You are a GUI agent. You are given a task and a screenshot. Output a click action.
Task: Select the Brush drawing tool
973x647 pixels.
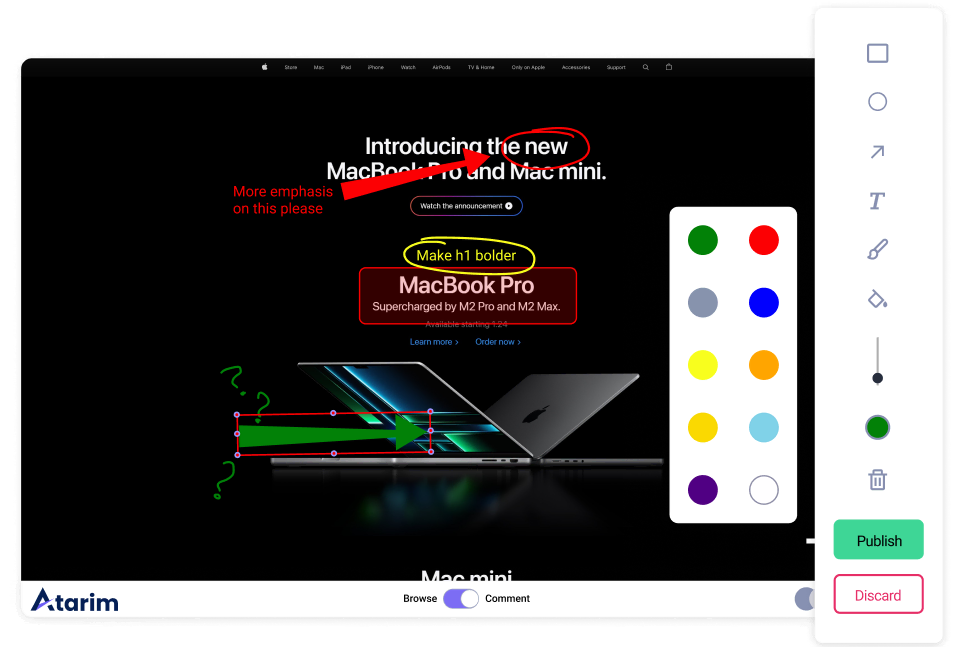[877, 248]
